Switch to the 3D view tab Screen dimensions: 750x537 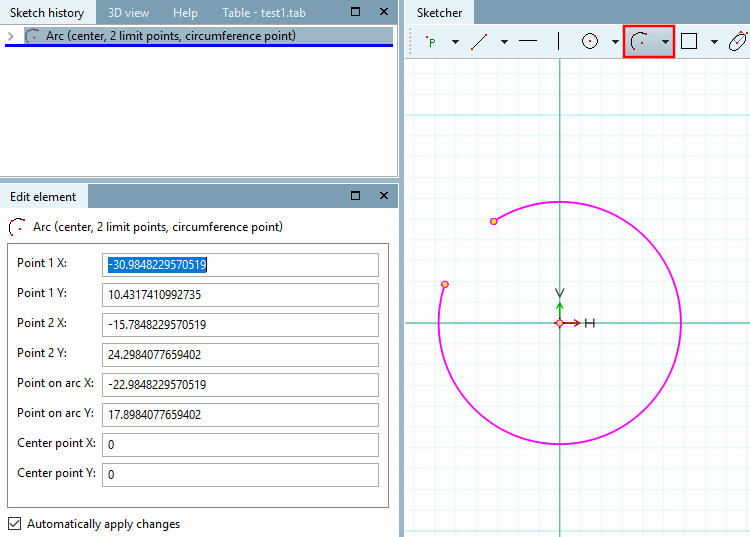pyautogui.click(x=129, y=12)
